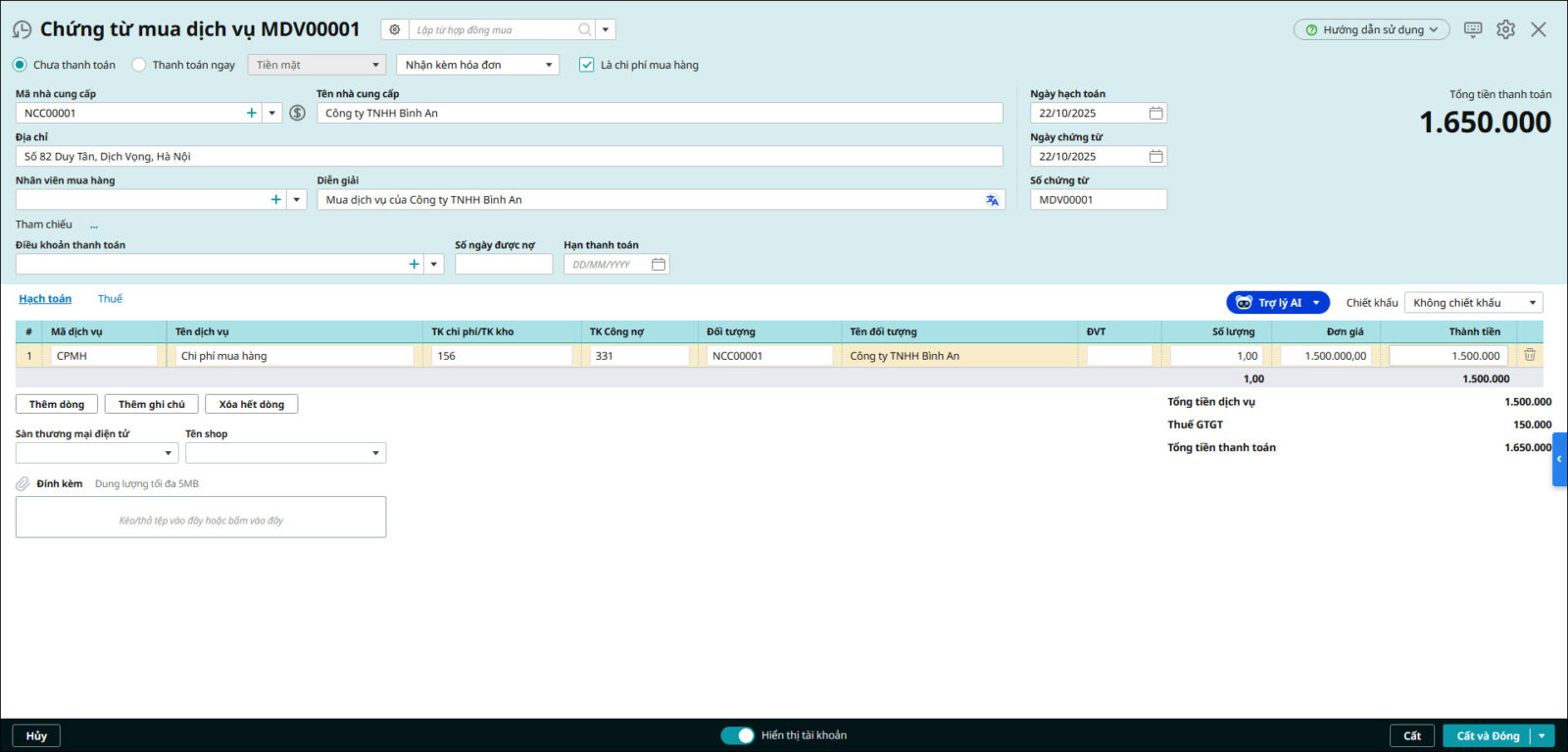Add new supplier with plus icon

[252, 113]
